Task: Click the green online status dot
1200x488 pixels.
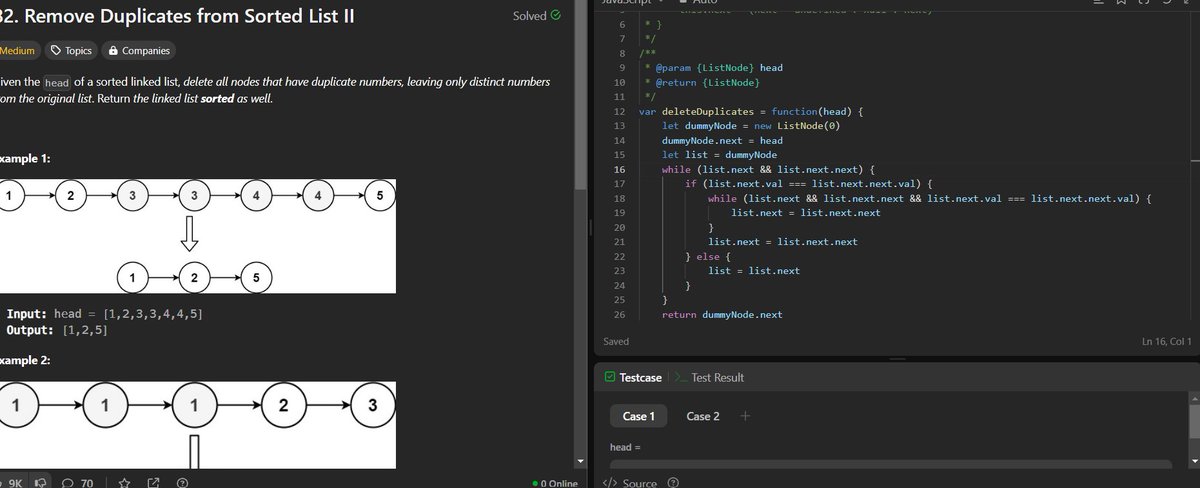Action: click(x=536, y=484)
